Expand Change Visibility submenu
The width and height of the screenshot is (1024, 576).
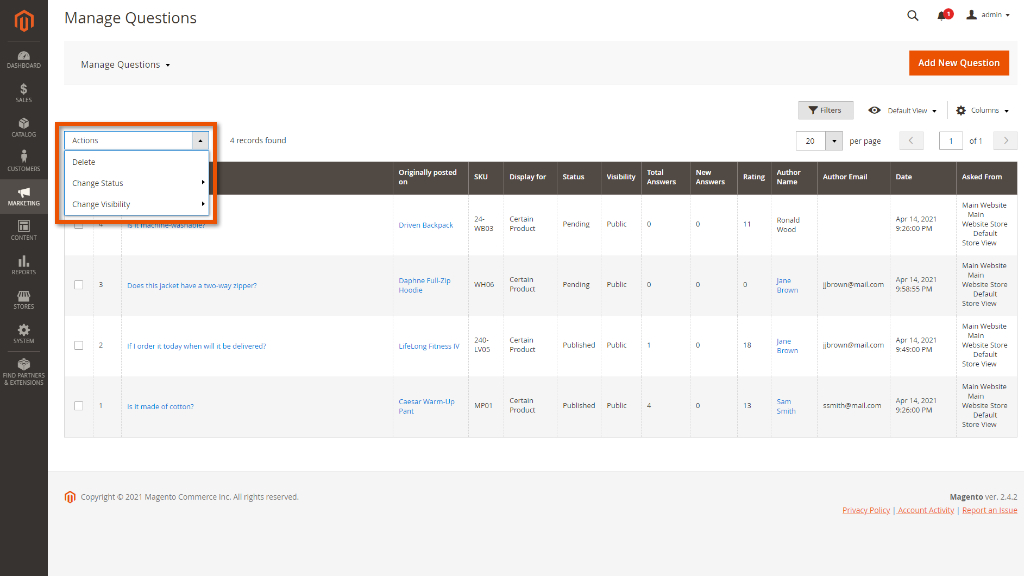click(x=136, y=204)
